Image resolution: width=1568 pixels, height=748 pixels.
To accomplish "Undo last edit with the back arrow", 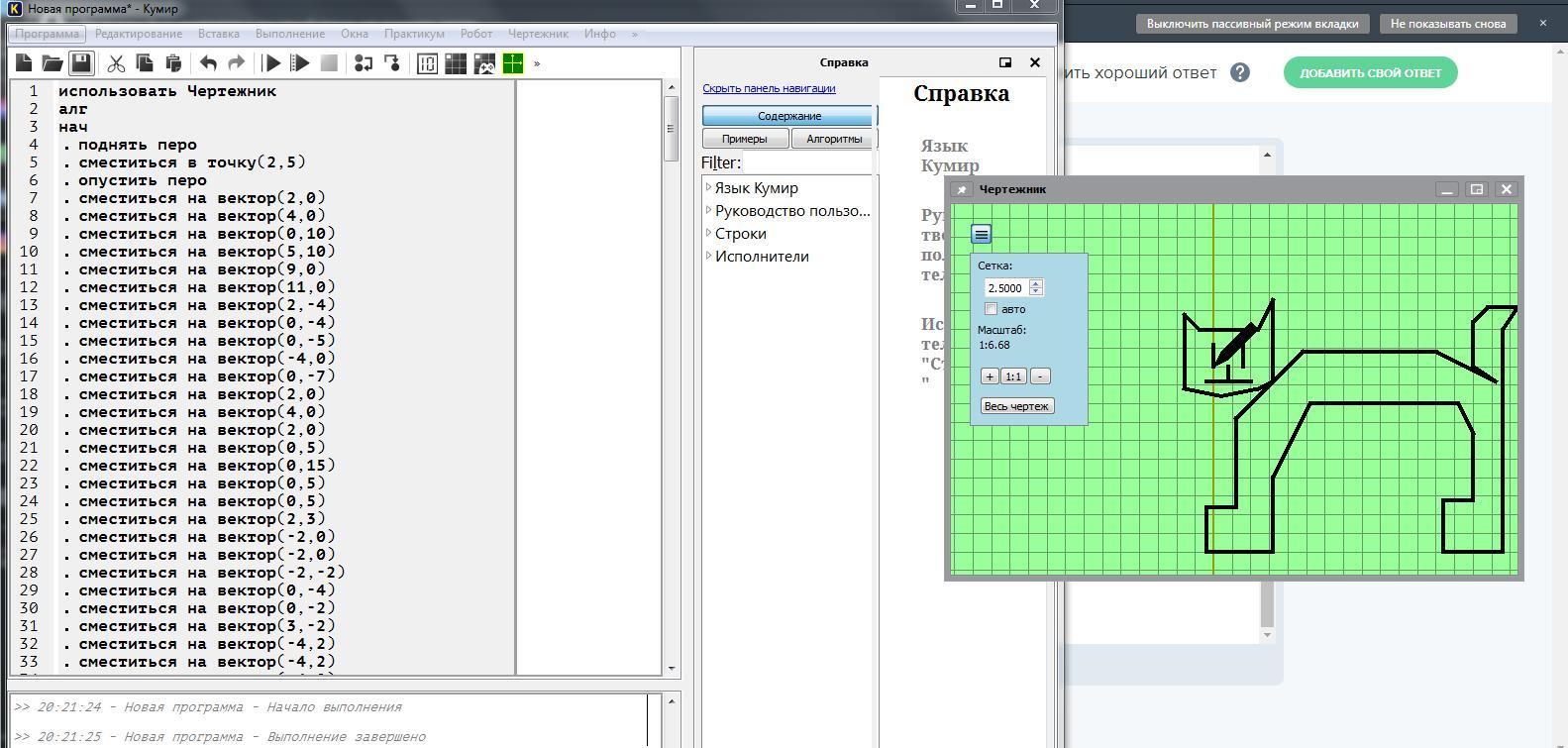I will coord(208,63).
